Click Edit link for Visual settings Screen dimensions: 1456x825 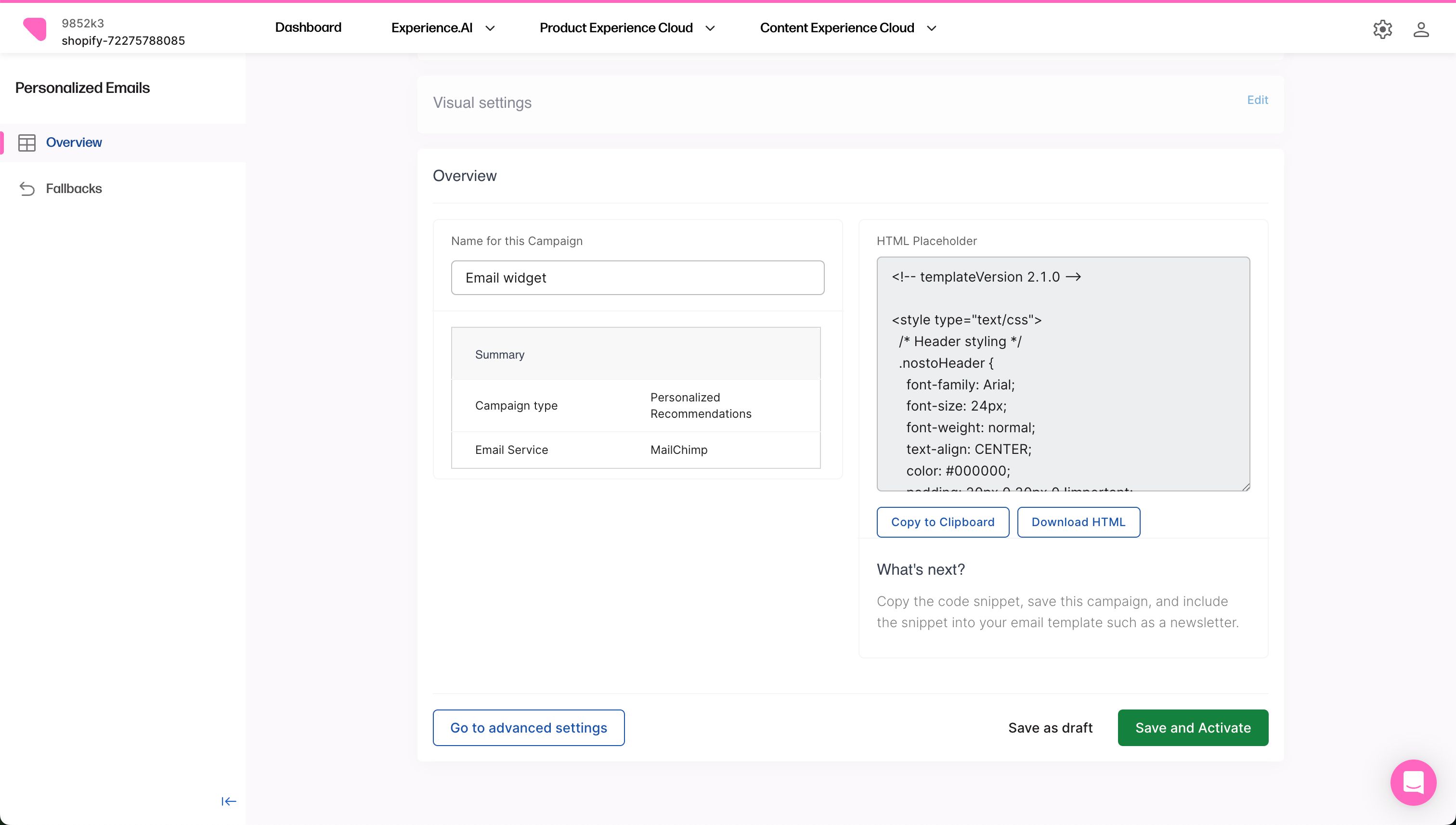point(1257,100)
